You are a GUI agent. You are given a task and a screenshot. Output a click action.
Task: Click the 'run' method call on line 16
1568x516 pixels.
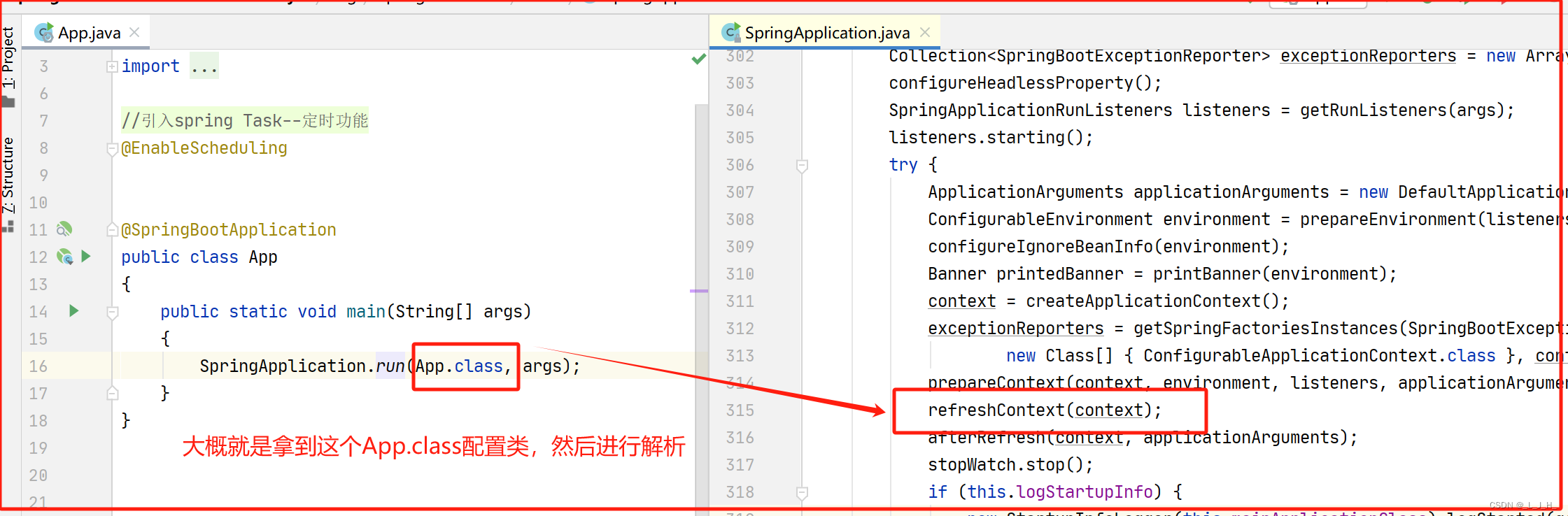(390, 366)
